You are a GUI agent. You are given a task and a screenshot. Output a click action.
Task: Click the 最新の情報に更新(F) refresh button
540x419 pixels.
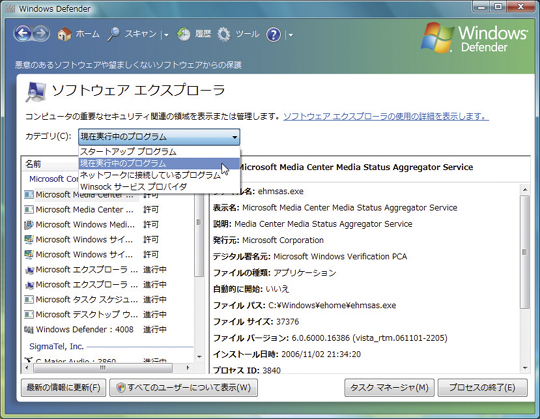pos(63,388)
